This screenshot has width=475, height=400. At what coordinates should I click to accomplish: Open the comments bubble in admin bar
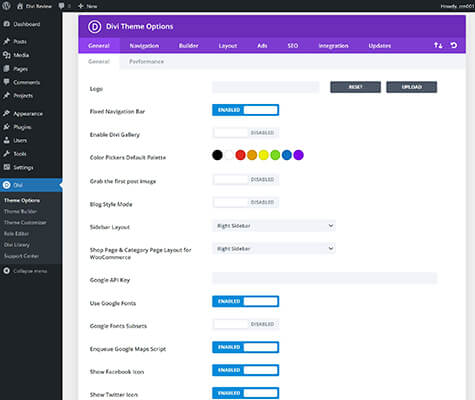61,6
